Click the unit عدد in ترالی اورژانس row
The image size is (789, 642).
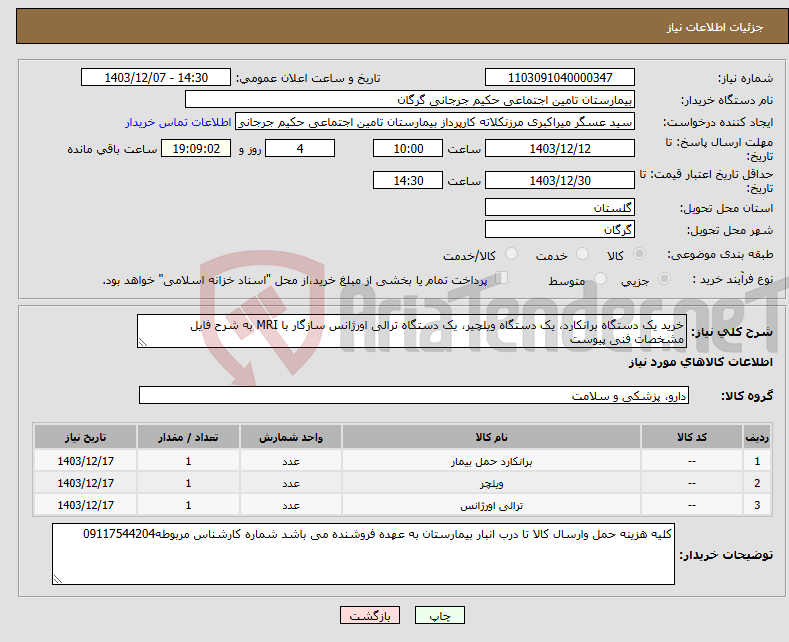click(x=291, y=505)
